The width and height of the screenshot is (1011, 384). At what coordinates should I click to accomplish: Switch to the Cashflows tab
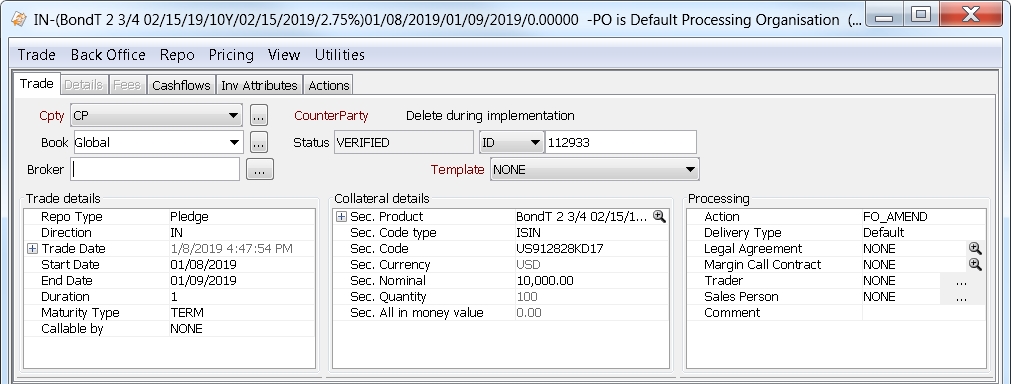click(x=181, y=85)
